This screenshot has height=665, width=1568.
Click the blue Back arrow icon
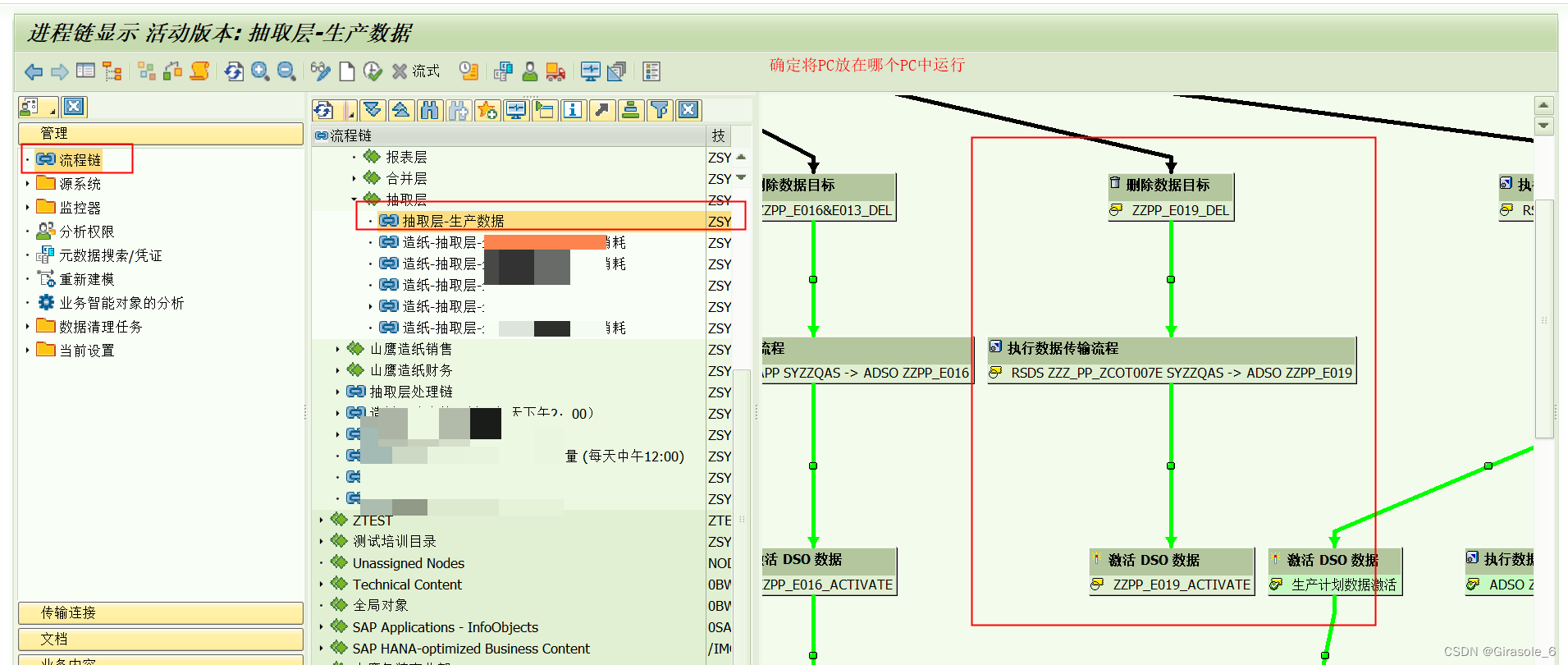coord(34,72)
